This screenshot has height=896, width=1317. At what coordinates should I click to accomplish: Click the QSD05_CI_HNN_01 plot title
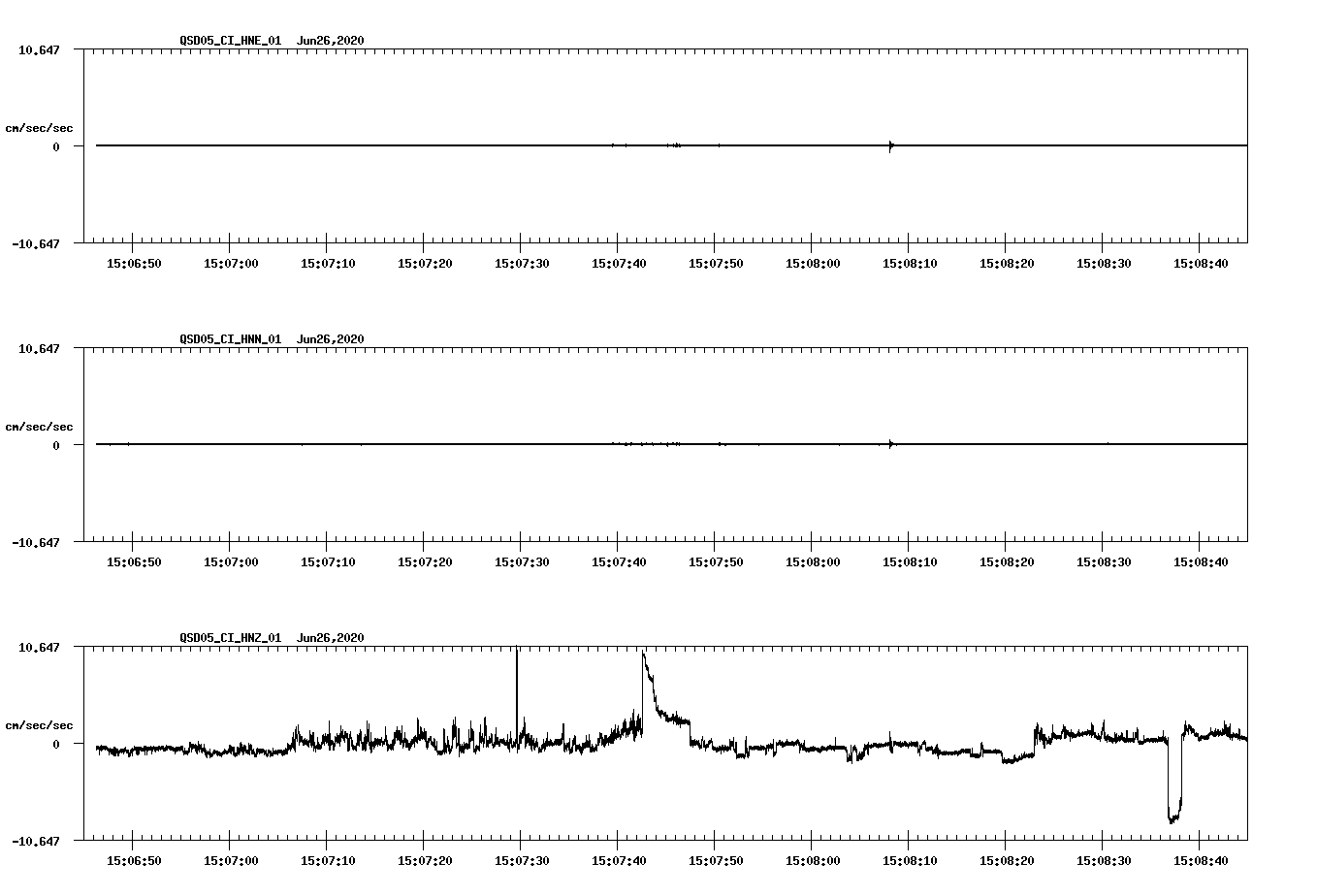272,339
